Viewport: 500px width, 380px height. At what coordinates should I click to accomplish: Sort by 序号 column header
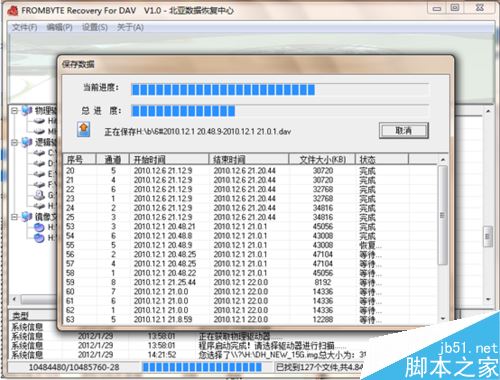80,159
